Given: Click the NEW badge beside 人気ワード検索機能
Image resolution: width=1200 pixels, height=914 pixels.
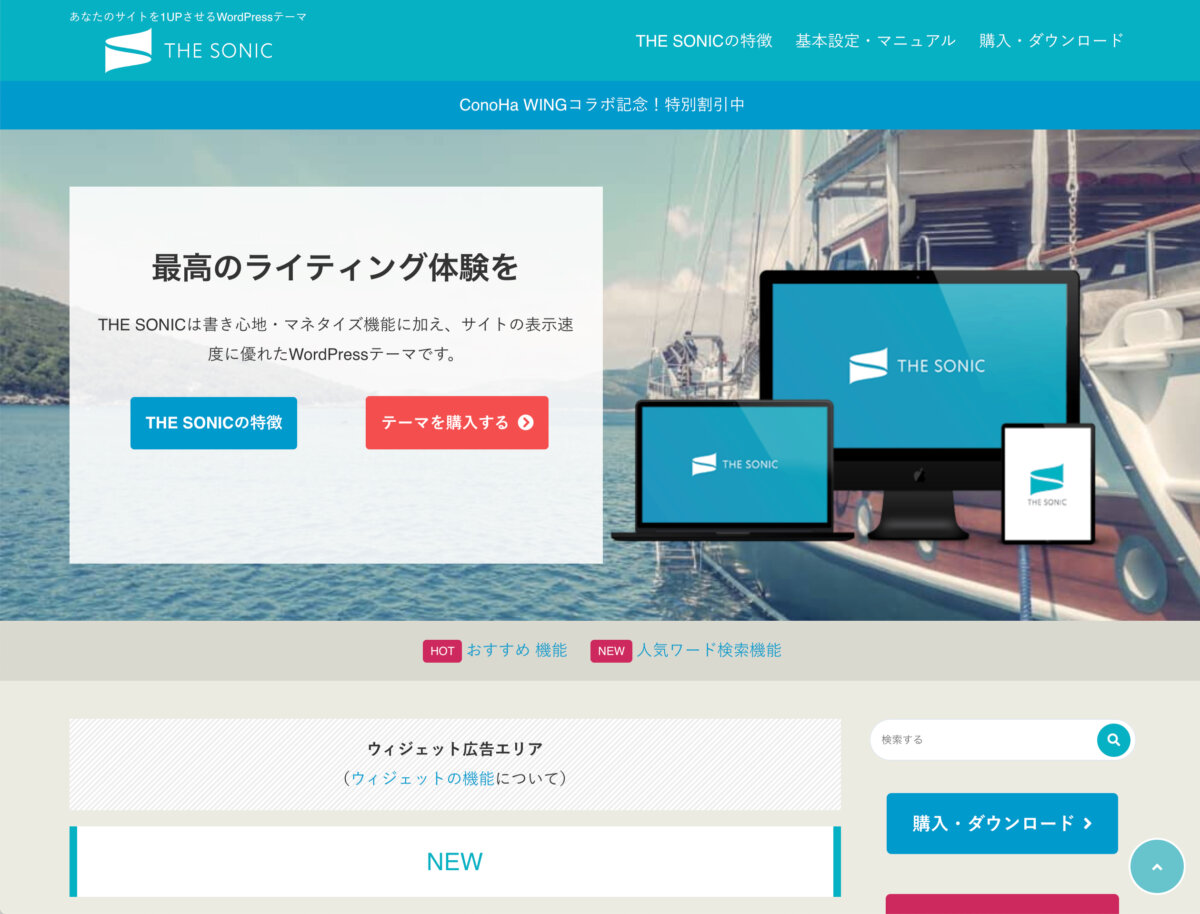Looking at the screenshot, I should 611,651.
